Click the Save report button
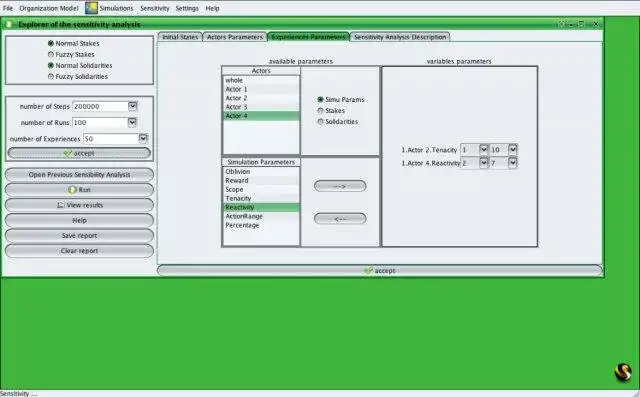 point(79,236)
